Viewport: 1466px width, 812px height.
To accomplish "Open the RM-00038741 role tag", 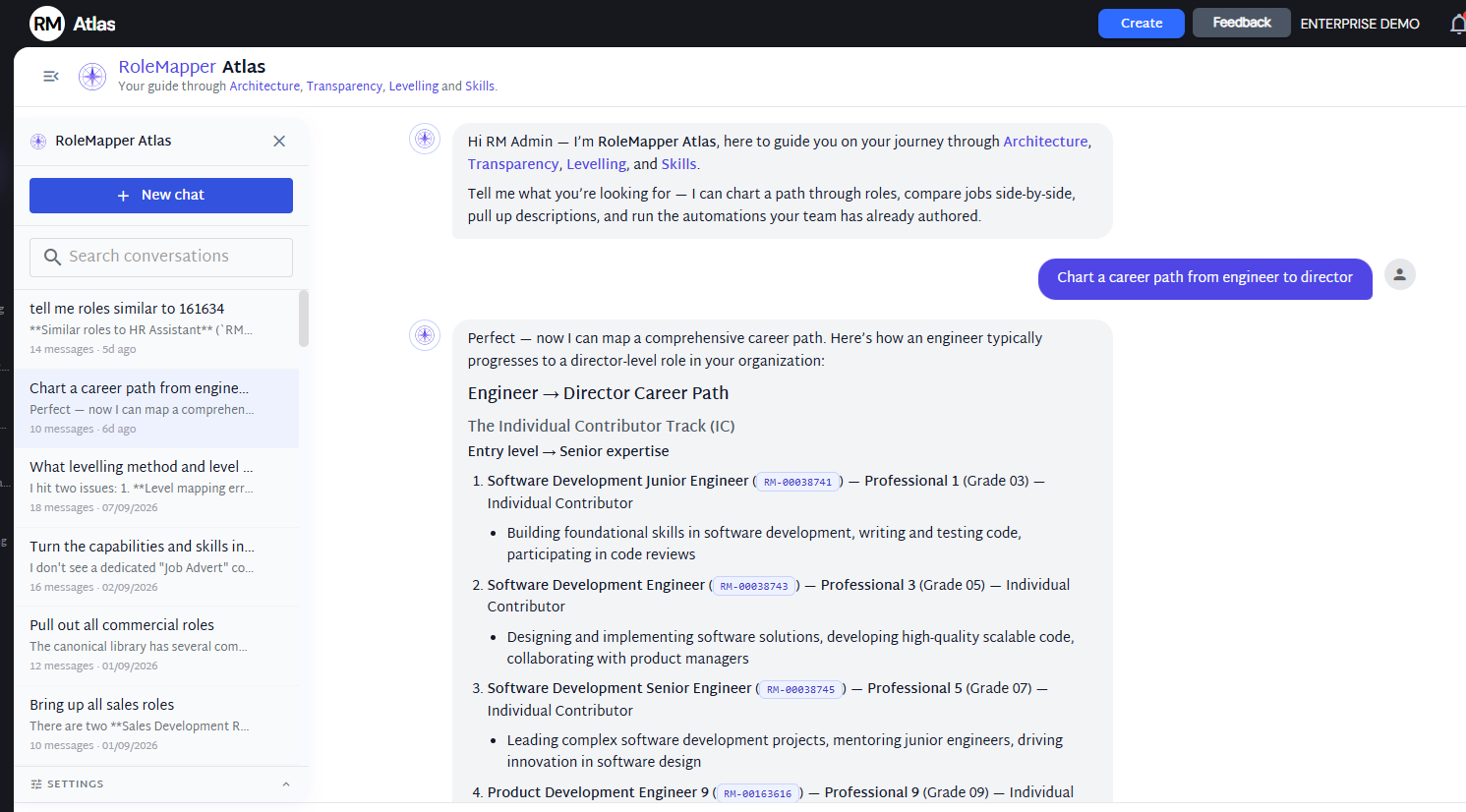I will (x=798, y=482).
